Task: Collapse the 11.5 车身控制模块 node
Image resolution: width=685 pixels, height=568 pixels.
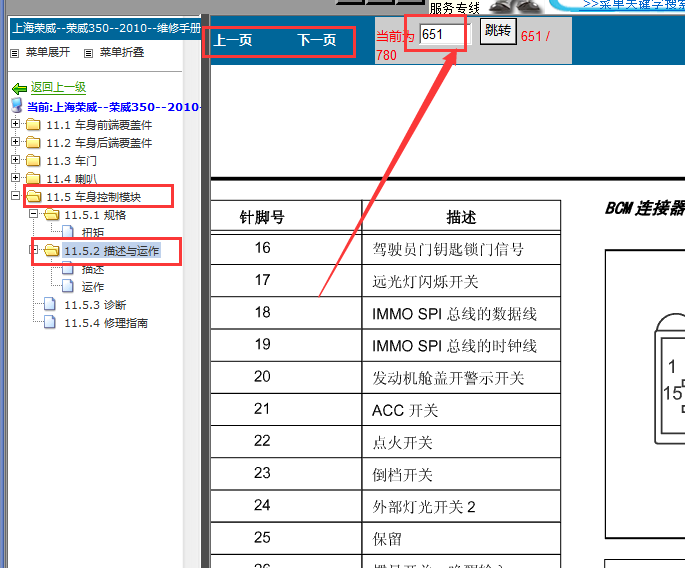Action: click(15, 195)
